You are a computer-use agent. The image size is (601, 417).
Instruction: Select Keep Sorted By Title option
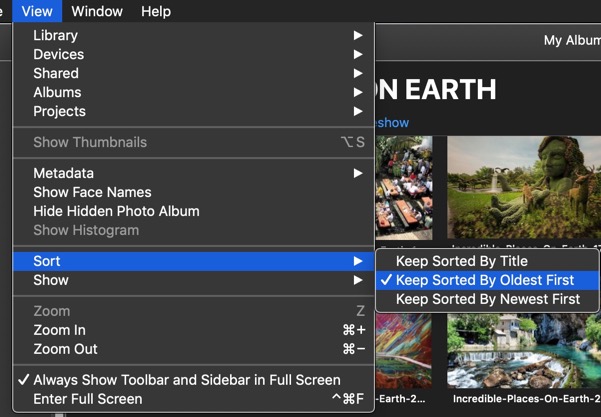click(461, 261)
